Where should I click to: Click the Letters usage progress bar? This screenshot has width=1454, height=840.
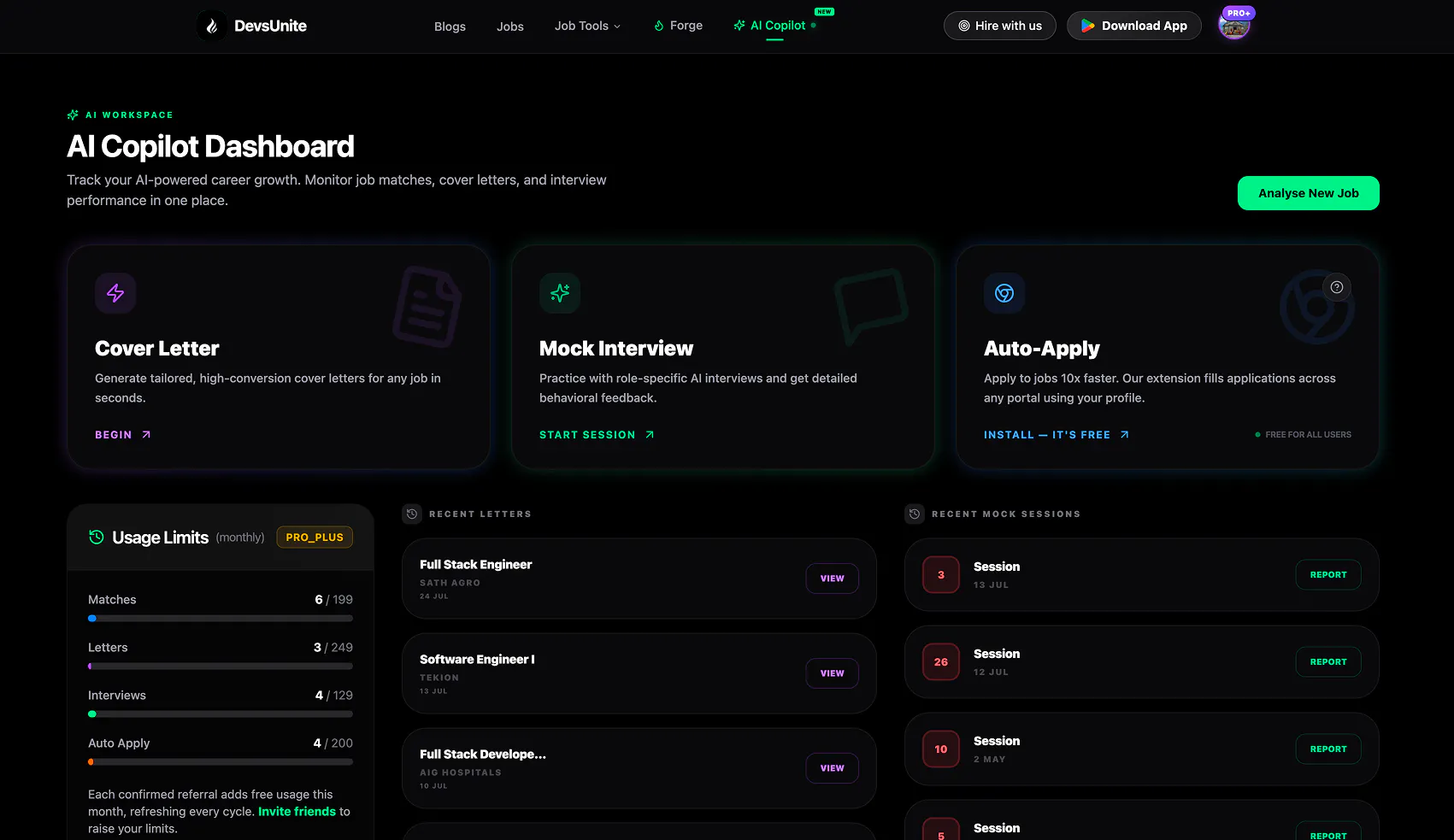(x=221, y=667)
